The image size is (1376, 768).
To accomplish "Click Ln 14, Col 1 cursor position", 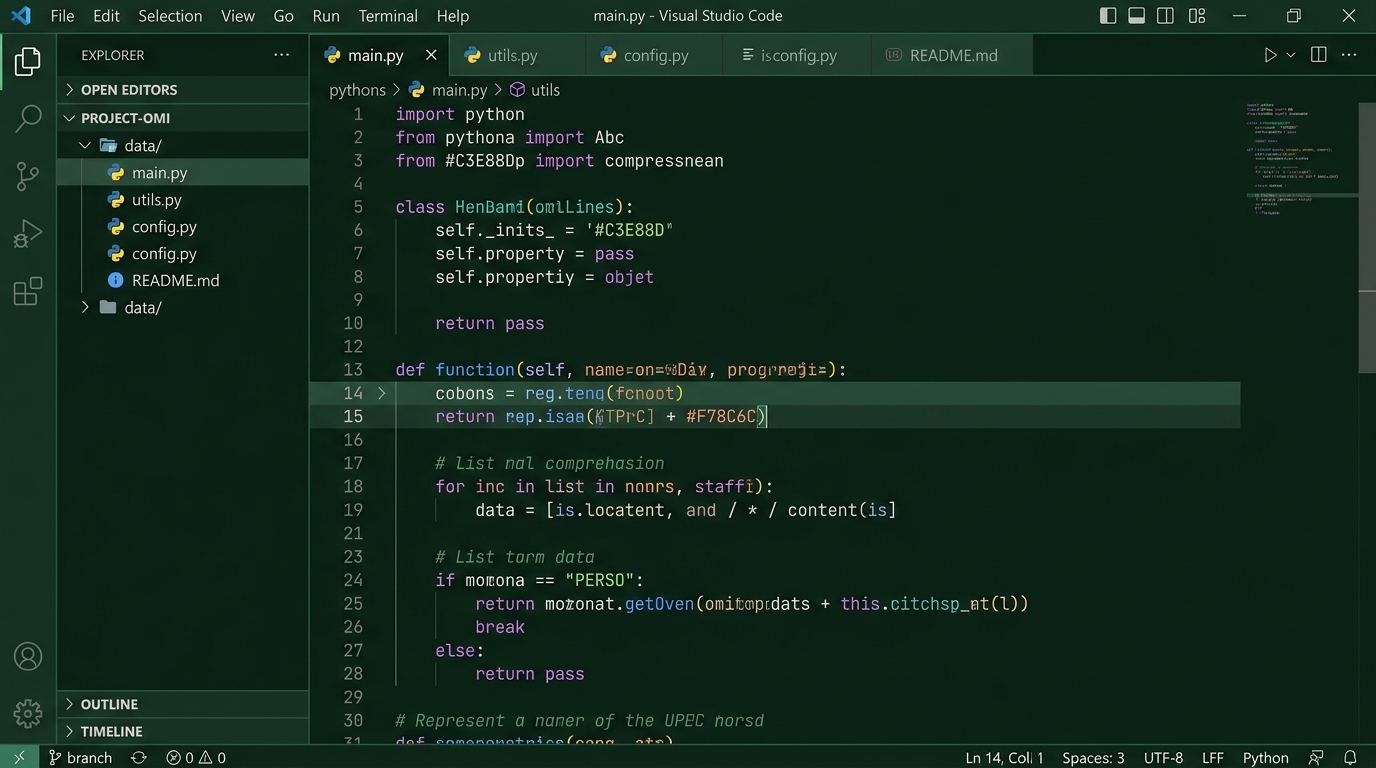I will [1004, 757].
